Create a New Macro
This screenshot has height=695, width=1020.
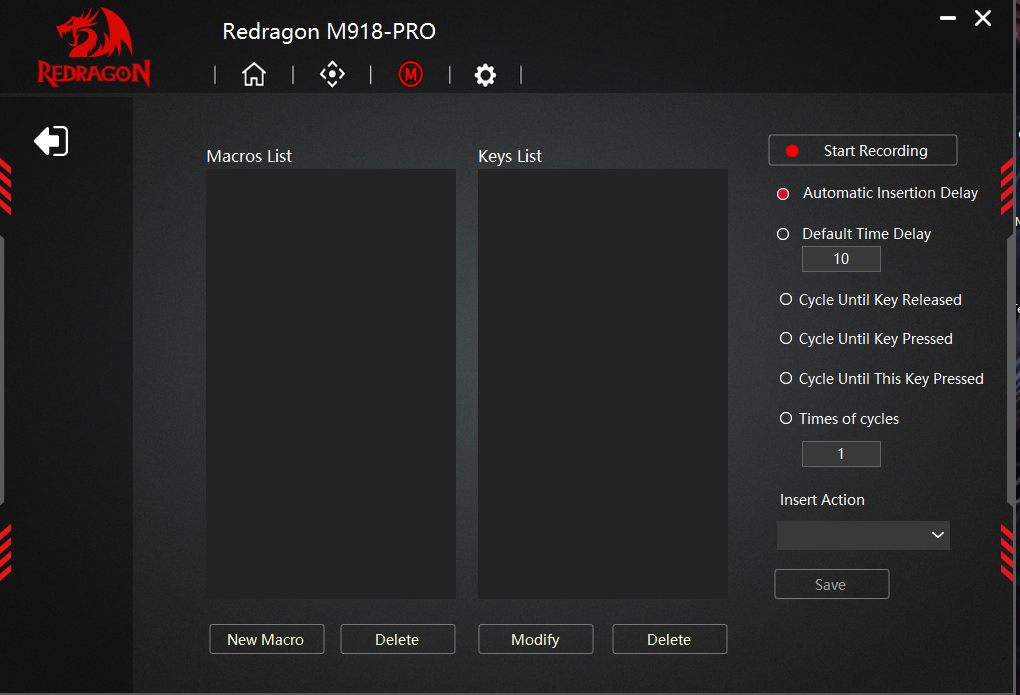267,639
